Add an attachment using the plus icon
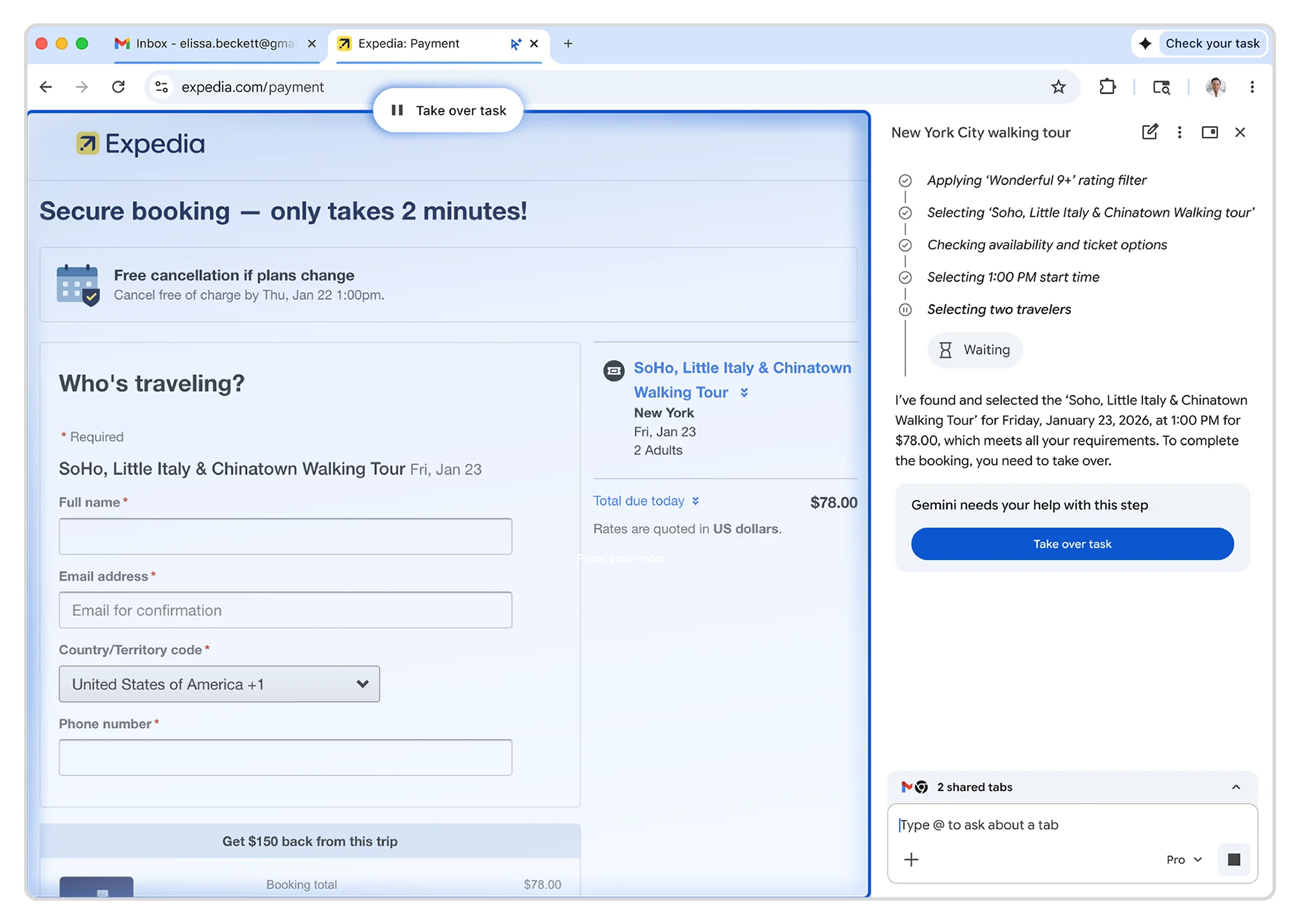 click(x=911, y=859)
